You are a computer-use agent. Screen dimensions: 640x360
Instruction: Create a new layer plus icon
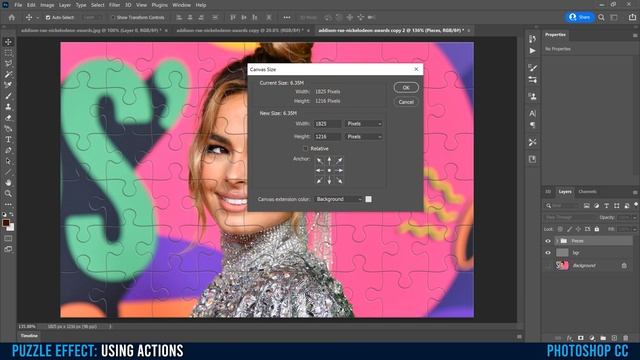point(614,338)
